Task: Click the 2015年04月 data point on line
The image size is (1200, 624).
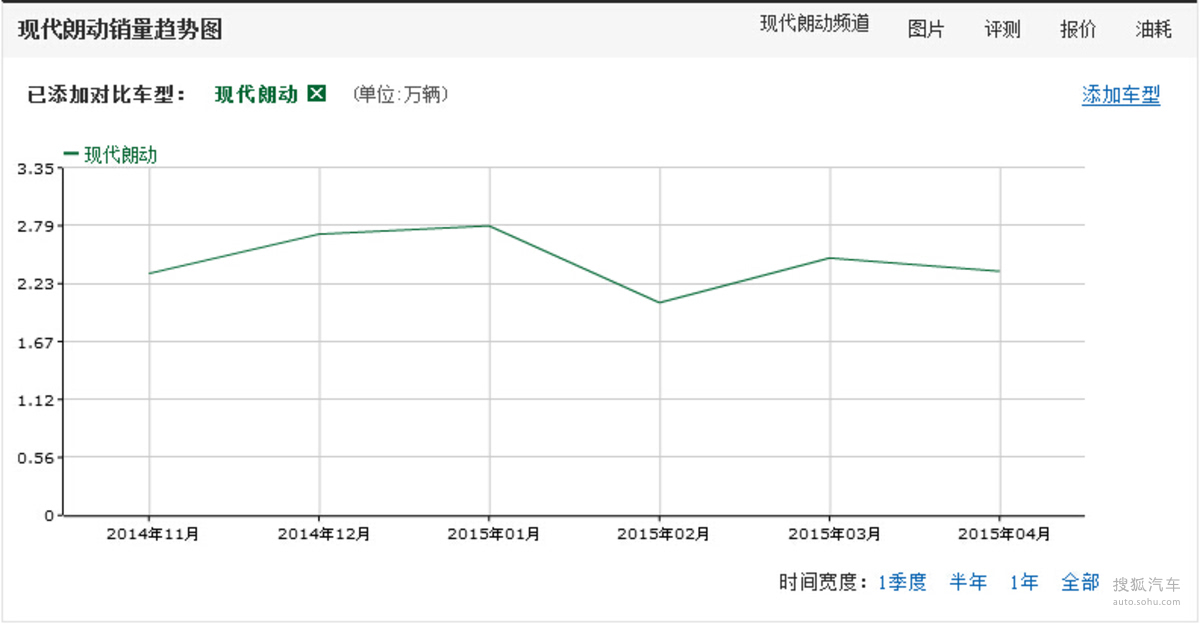Action: point(999,271)
